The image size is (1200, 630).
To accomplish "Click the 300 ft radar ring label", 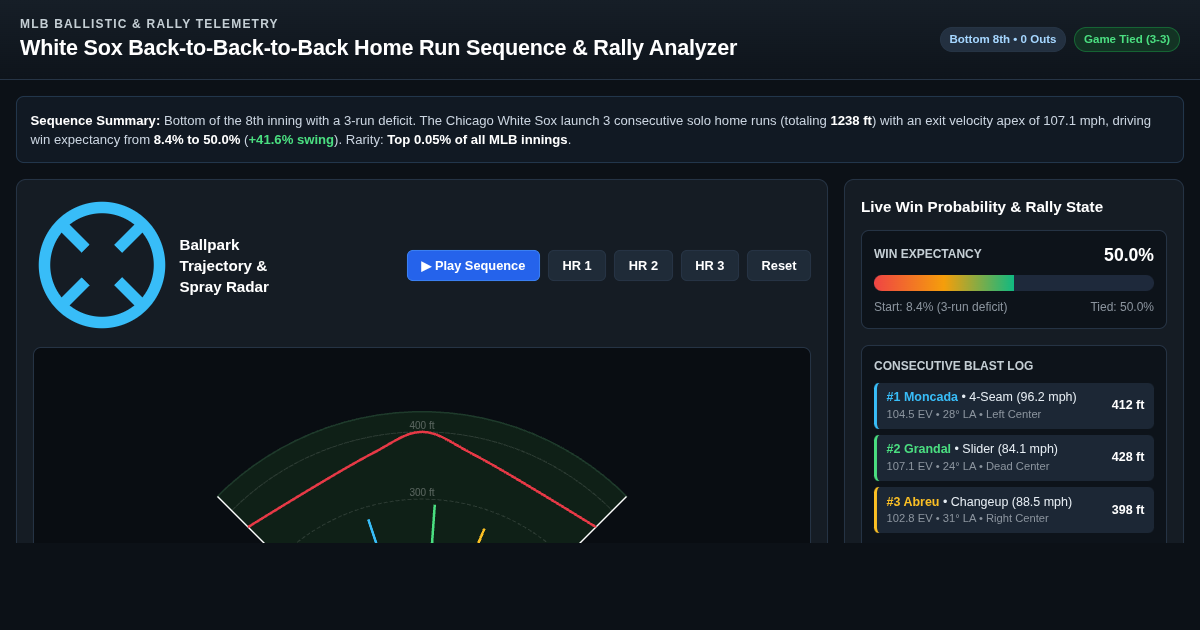I will tap(422, 493).
